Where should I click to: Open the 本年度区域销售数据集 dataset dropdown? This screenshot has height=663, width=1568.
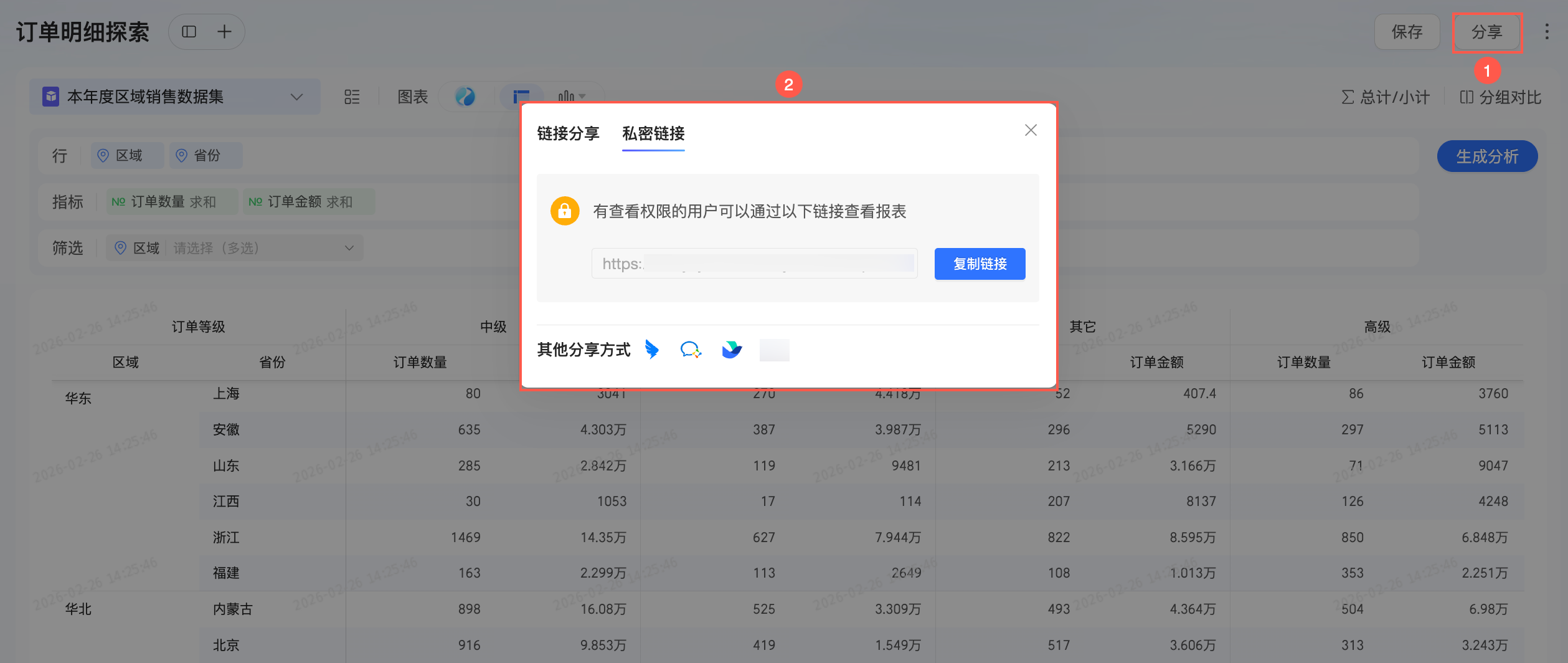point(175,97)
